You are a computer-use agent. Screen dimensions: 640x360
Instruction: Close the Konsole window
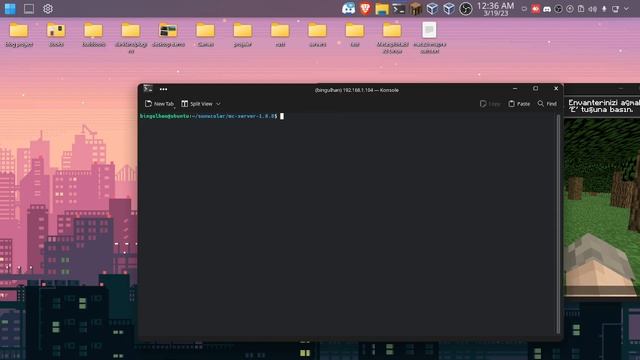pos(556,89)
